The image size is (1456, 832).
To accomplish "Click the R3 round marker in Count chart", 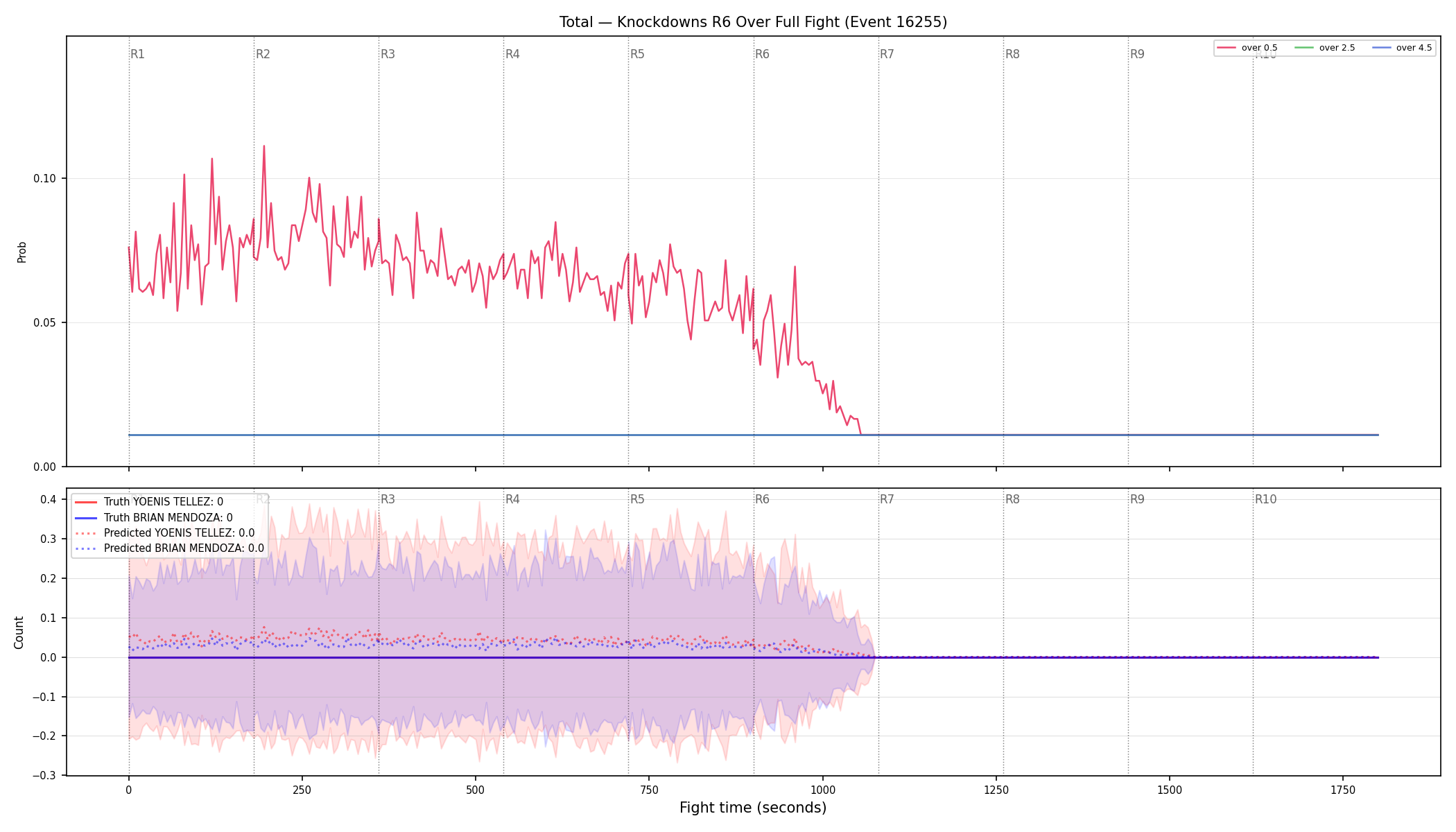I will 388,499.
